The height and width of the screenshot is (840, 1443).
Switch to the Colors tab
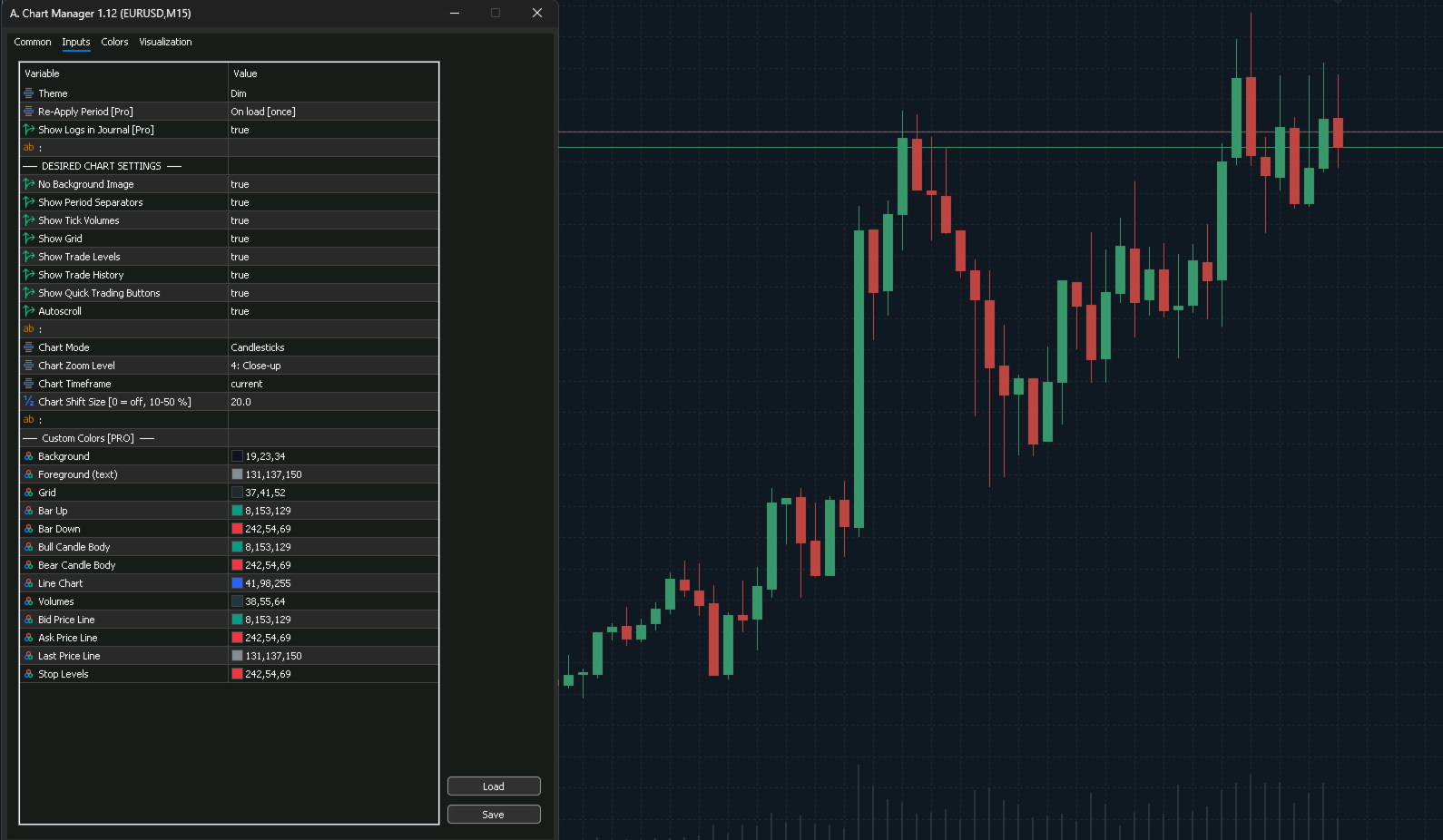point(114,42)
